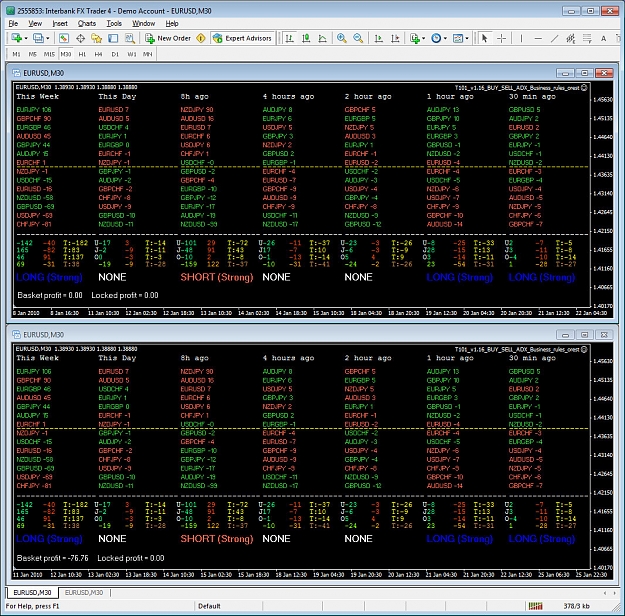Click the Periods clock icon
This screenshot has width=625, height=616.
436,38
